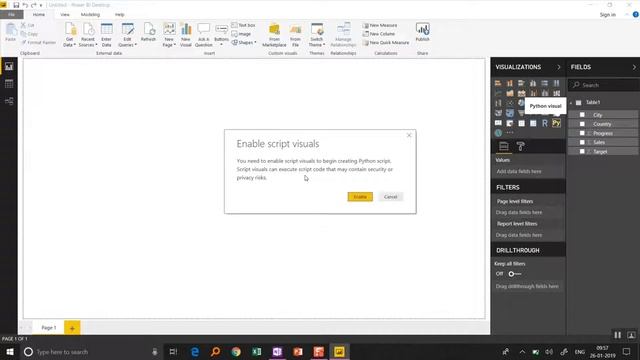Viewport: 640px width, 360px height.
Task: Open the Buttons dropdown
Action: (x=221, y=35)
